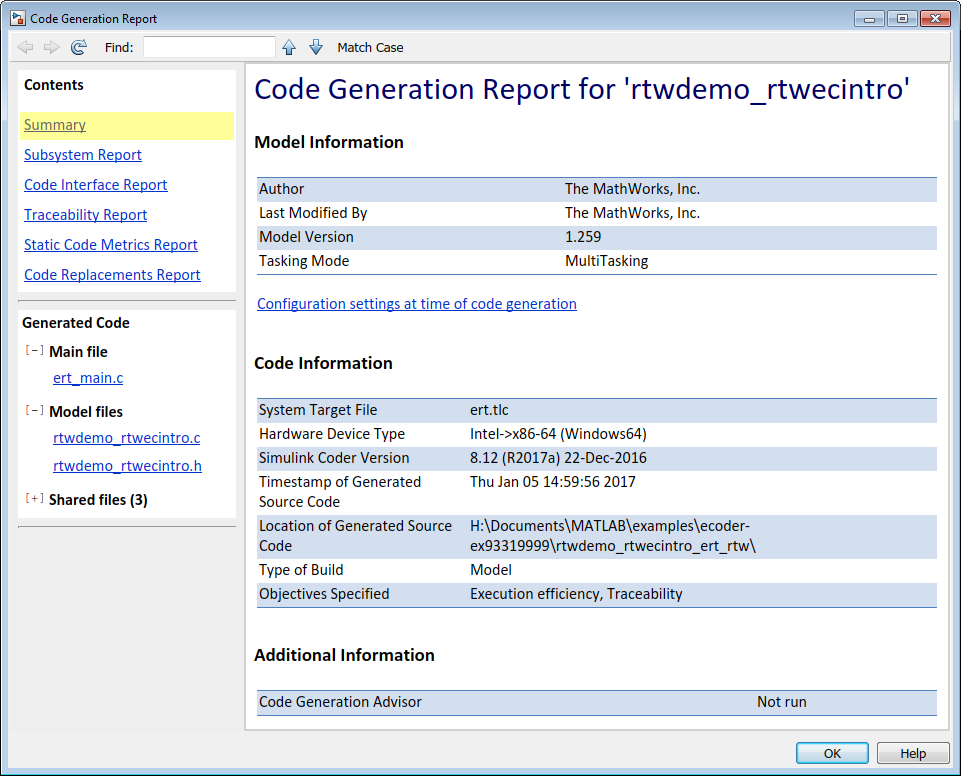Open ert_main.c generated file
961x776 pixels.
(x=88, y=378)
